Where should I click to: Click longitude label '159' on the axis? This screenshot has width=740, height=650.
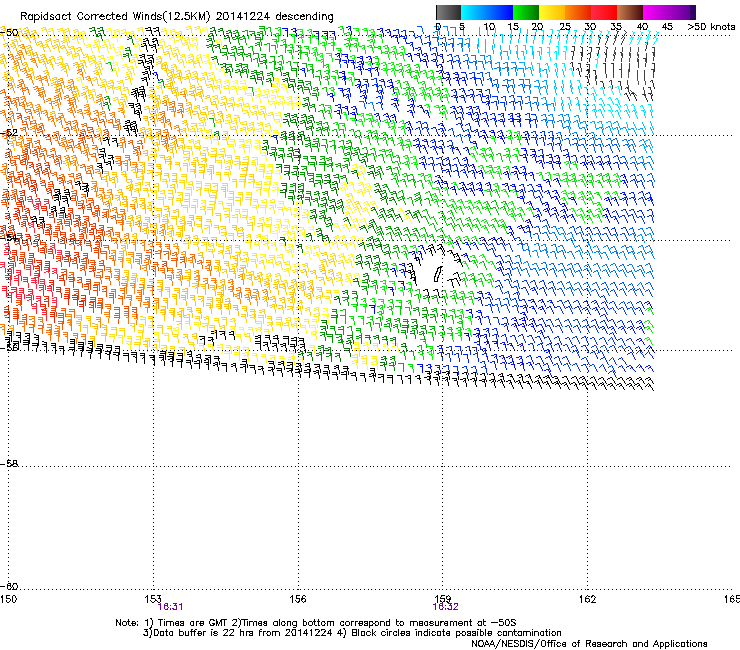pos(443,599)
